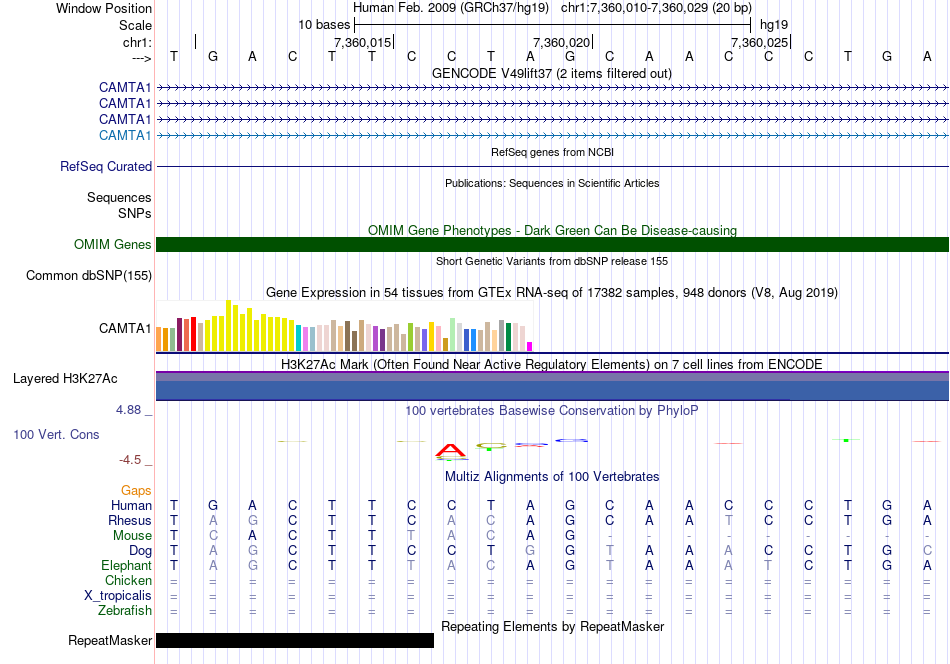
Task: Click the H3K27Ac Mark track title
Action: 552,364
